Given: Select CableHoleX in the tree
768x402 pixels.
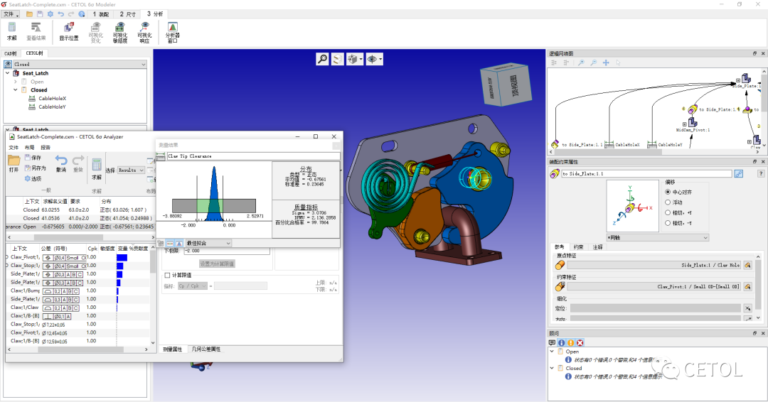Looking at the screenshot, I should [x=52, y=98].
